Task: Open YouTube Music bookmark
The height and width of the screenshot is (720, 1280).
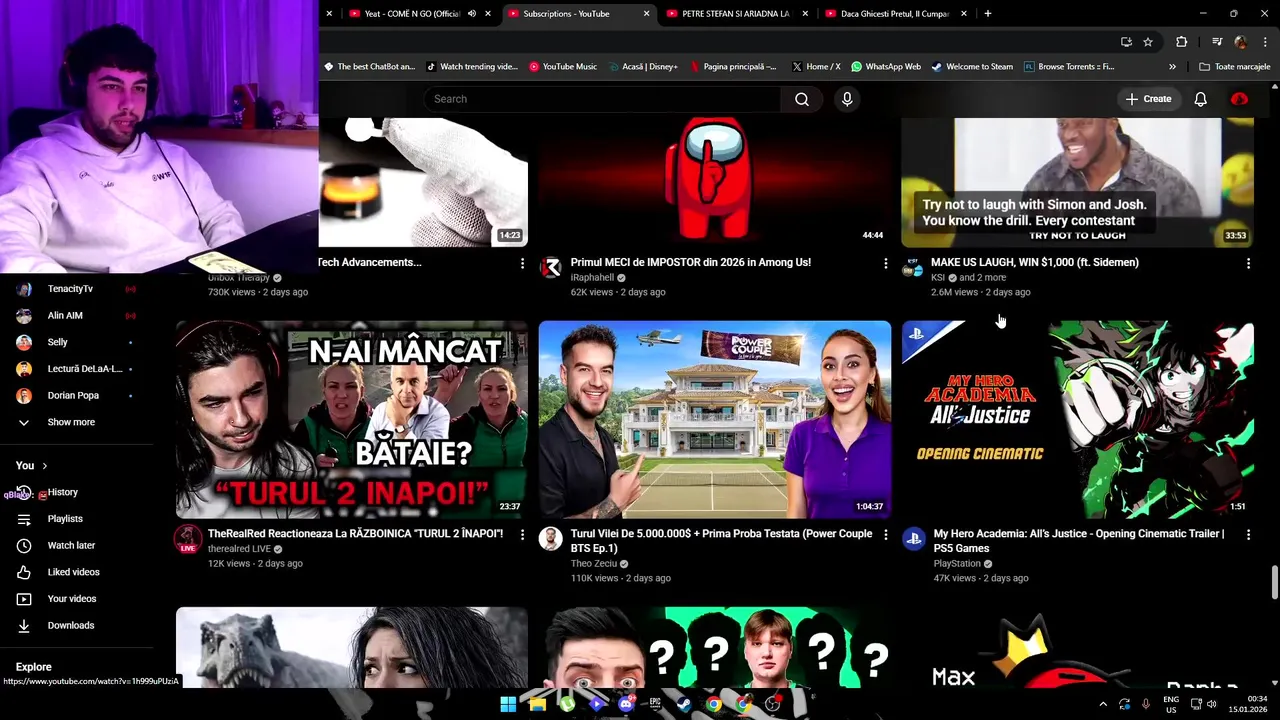Action: pyautogui.click(x=563, y=67)
